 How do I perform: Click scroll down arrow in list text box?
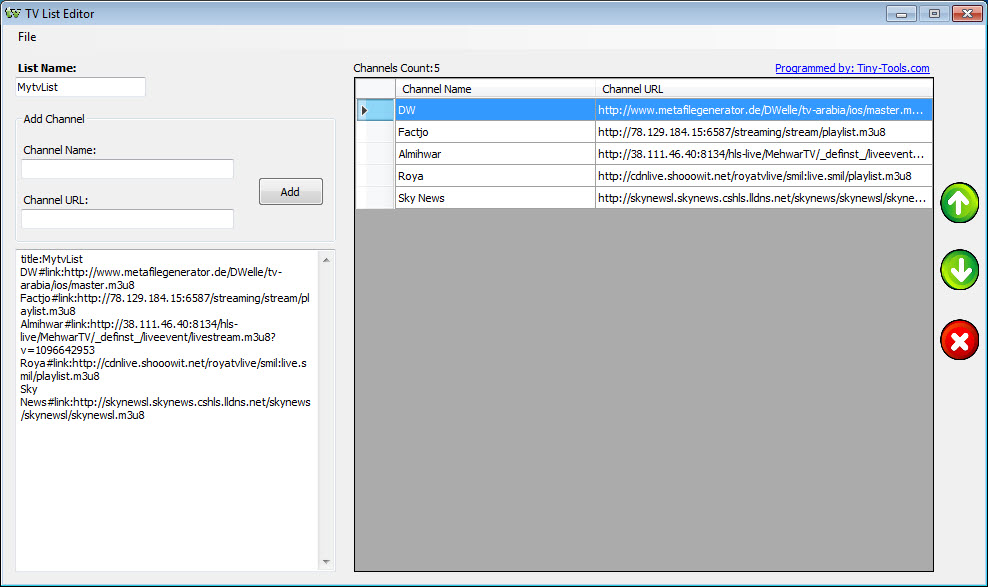point(326,561)
